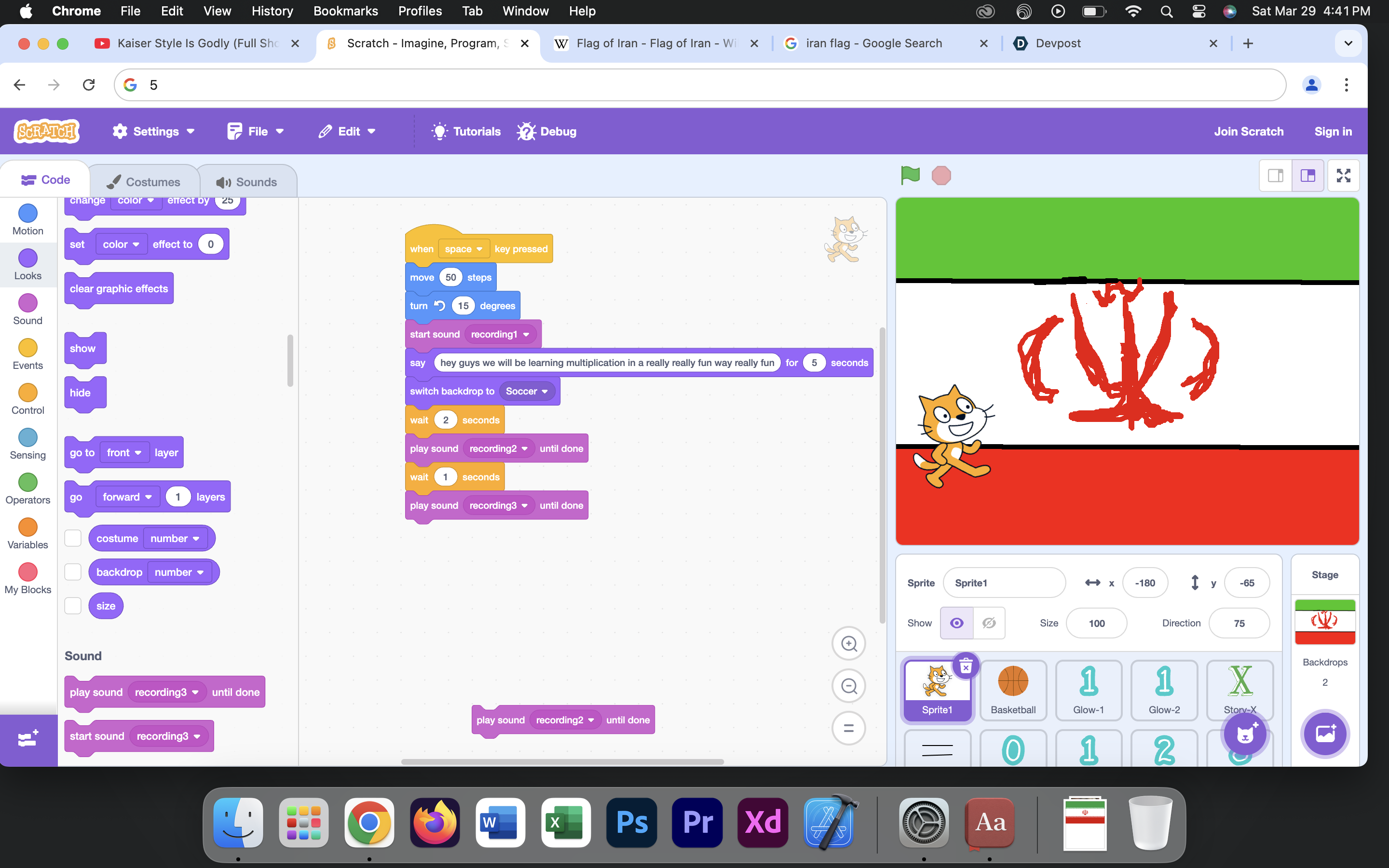Check the size reporter checkbox
This screenshot has height=868, width=1389.
(x=73, y=606)
